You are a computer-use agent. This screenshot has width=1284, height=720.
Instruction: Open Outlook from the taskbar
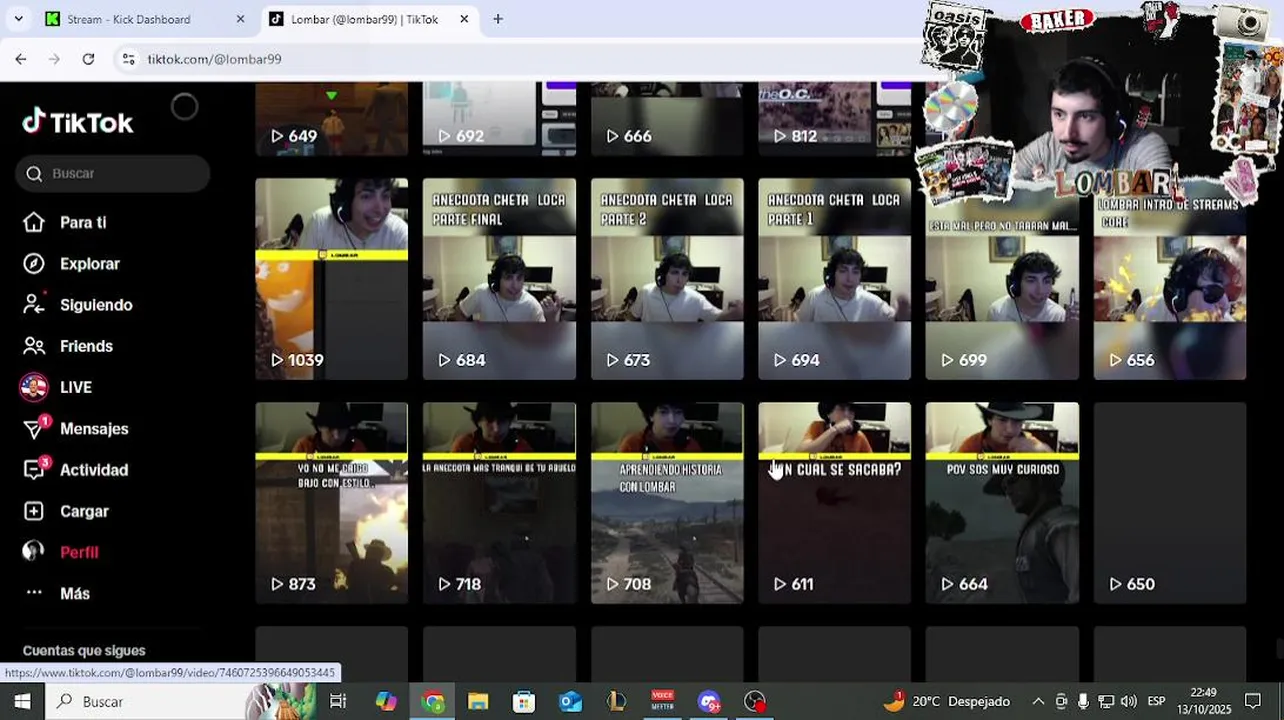[x=570, y=702]
